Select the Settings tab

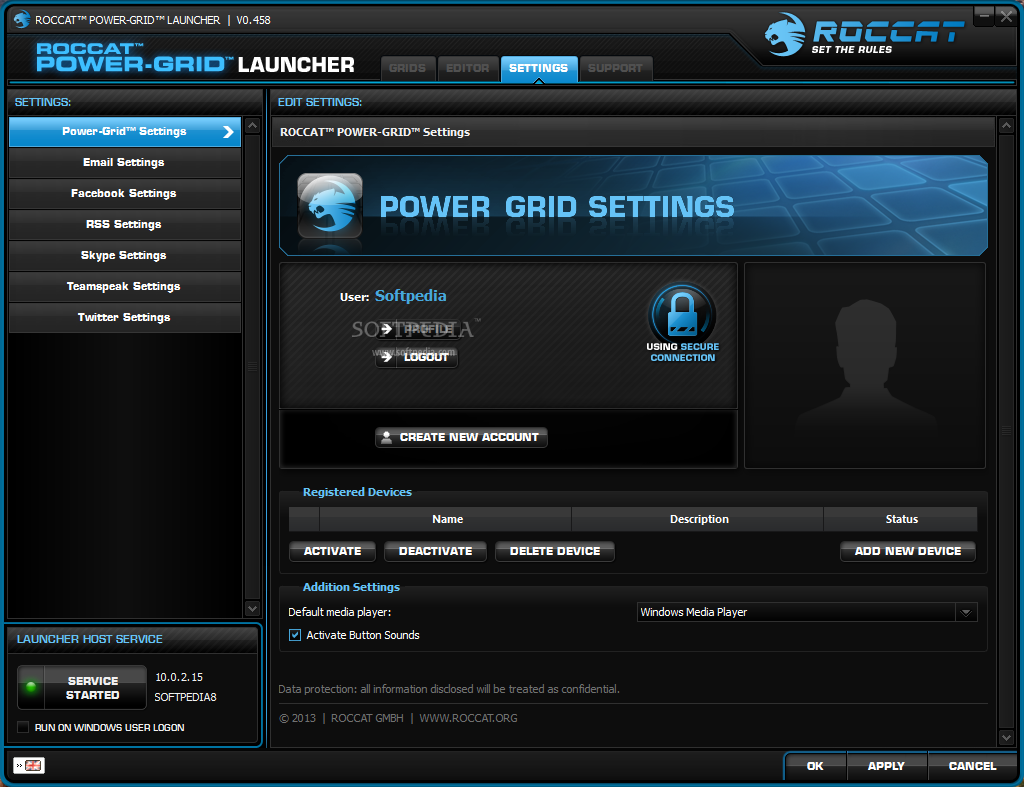[x=539, y=69]
